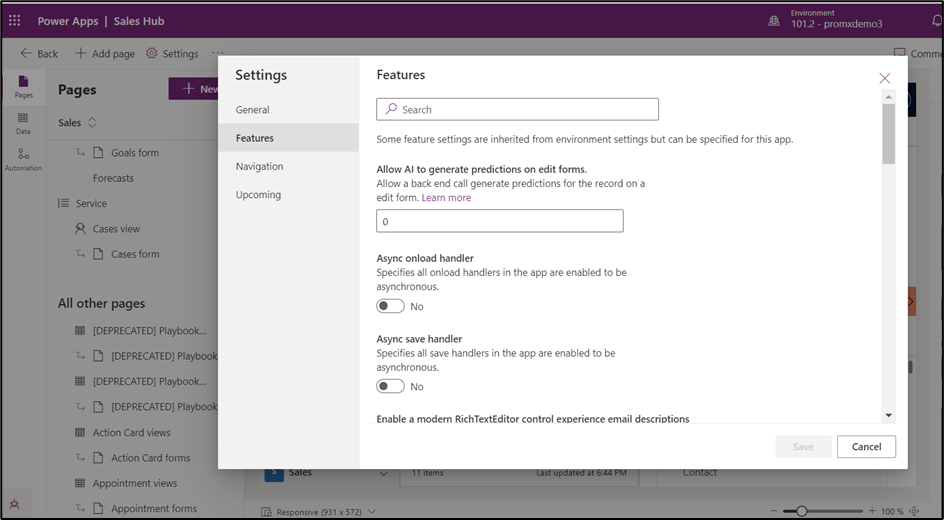Viewport: 944px width, 520px height.
Task: Adjust the zoom slider in status bar
Action: 800,511
